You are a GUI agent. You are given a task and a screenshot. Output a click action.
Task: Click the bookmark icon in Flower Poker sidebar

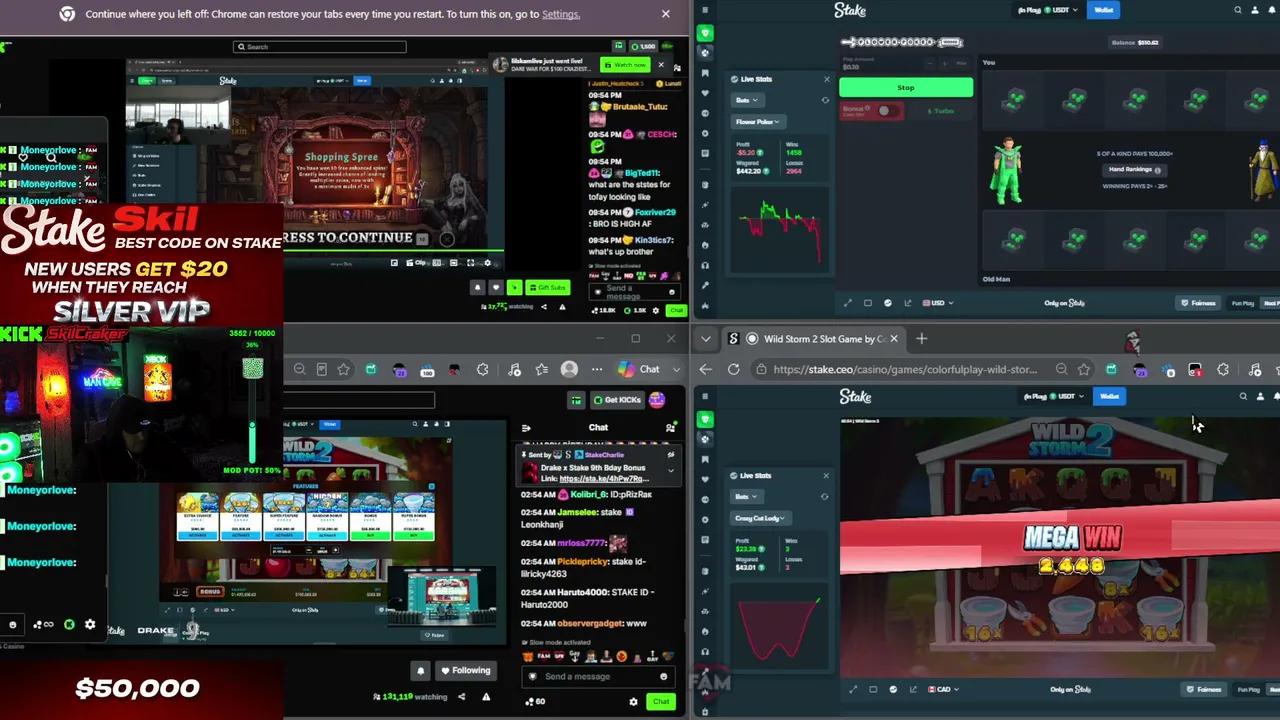705,73
